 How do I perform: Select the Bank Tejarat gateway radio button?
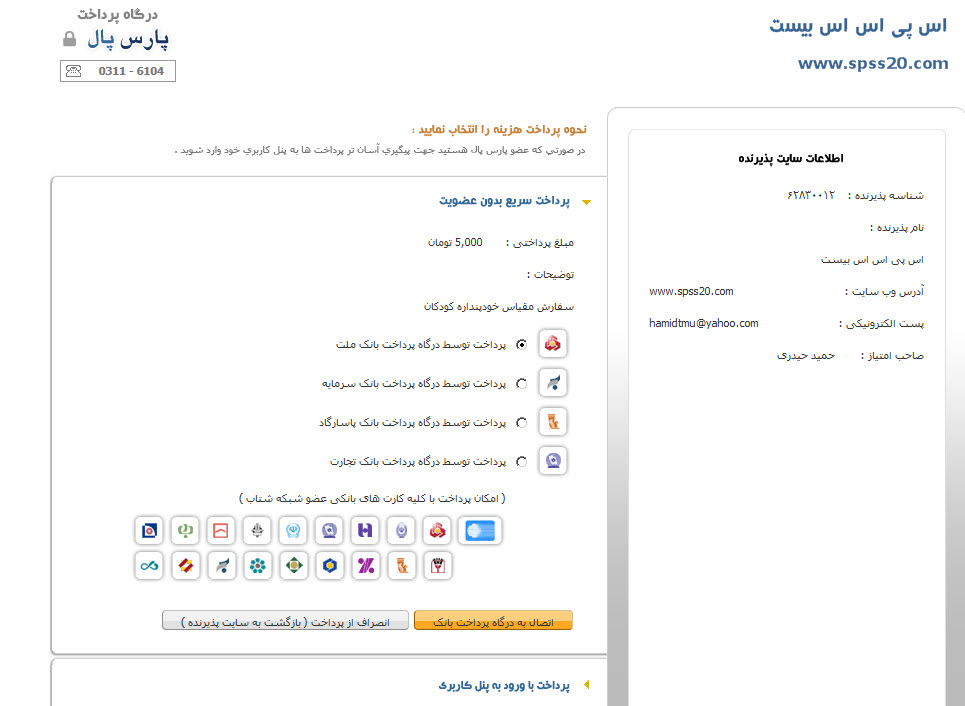pos(521,462)
